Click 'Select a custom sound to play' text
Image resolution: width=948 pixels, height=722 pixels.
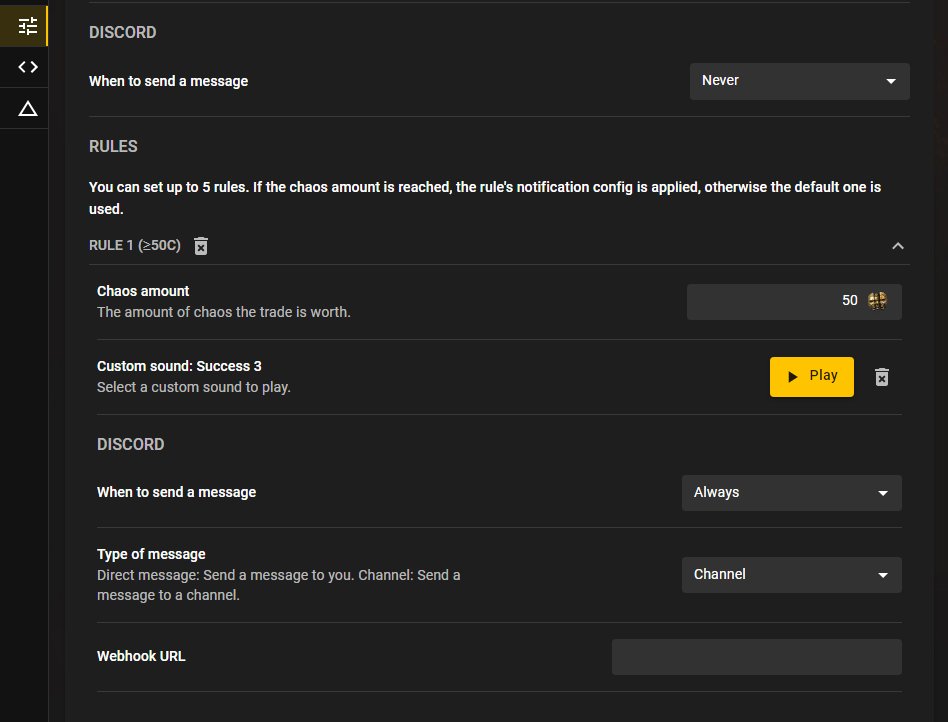tap(188, 386)
